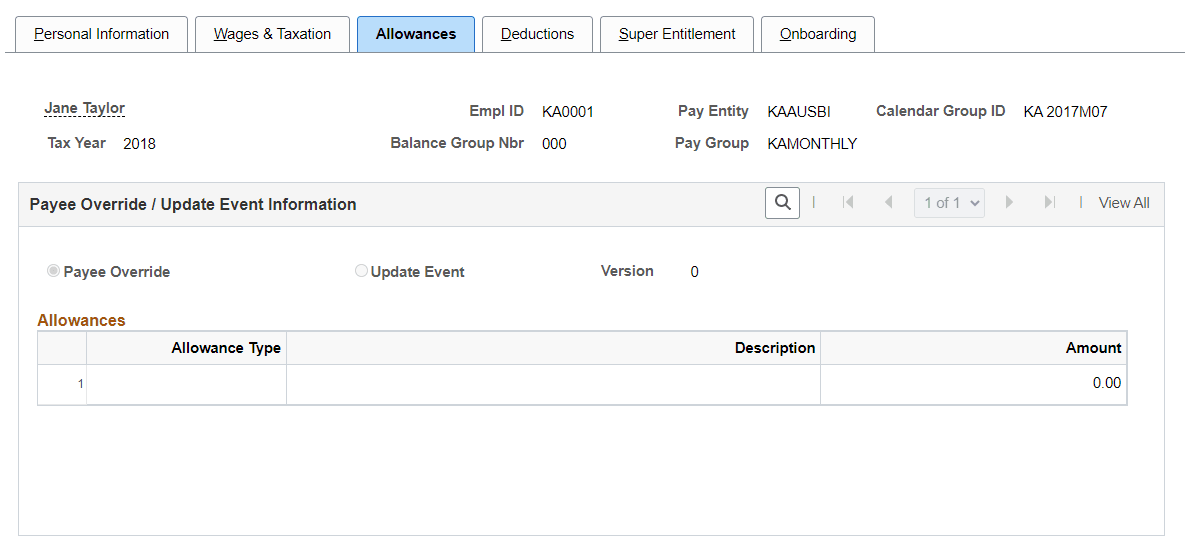Click the Description column header
Image resolution: width=1185 pixels, height=549 pixels.
553,348
